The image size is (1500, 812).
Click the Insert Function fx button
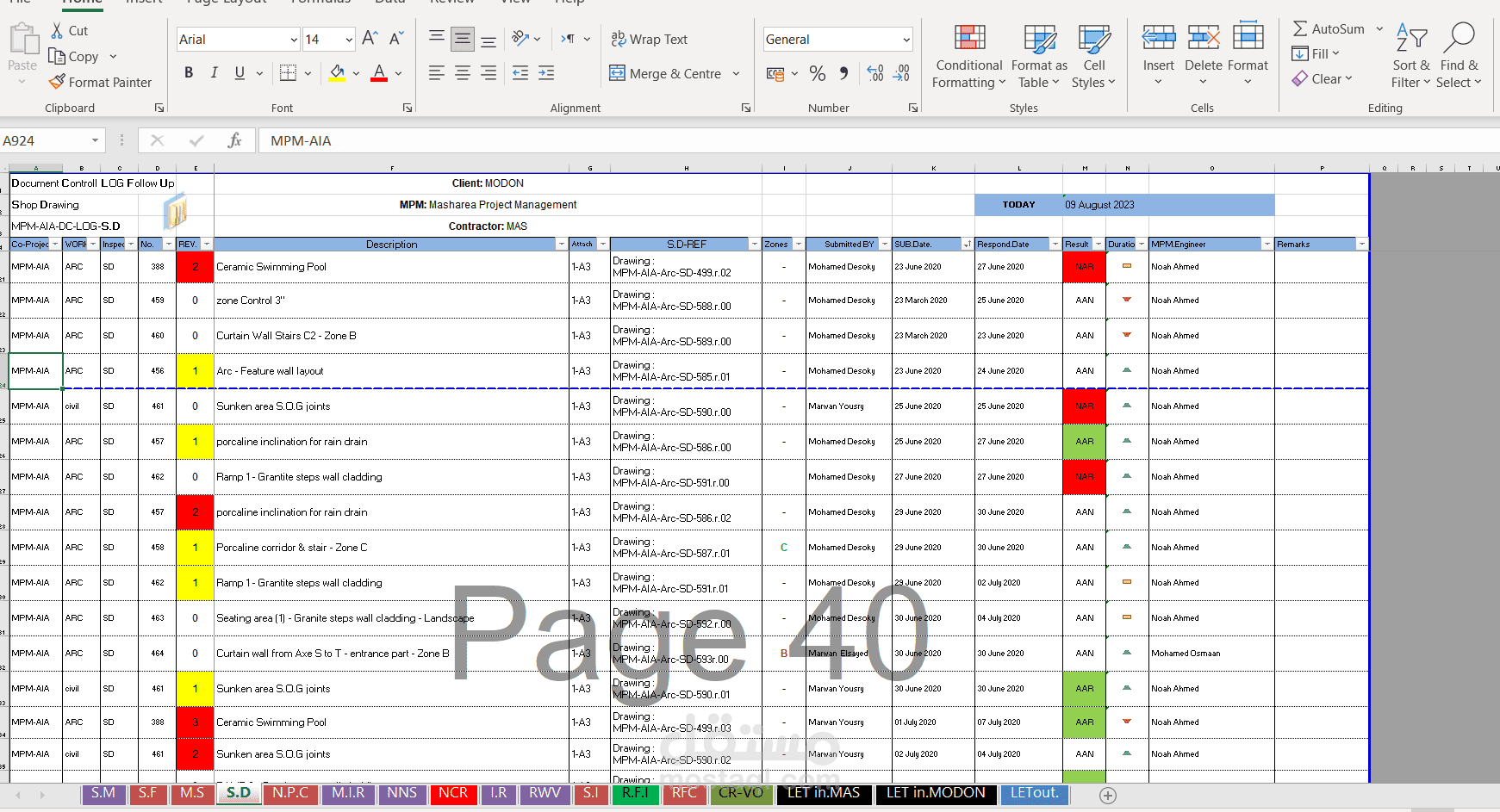(x=234, y=140)
